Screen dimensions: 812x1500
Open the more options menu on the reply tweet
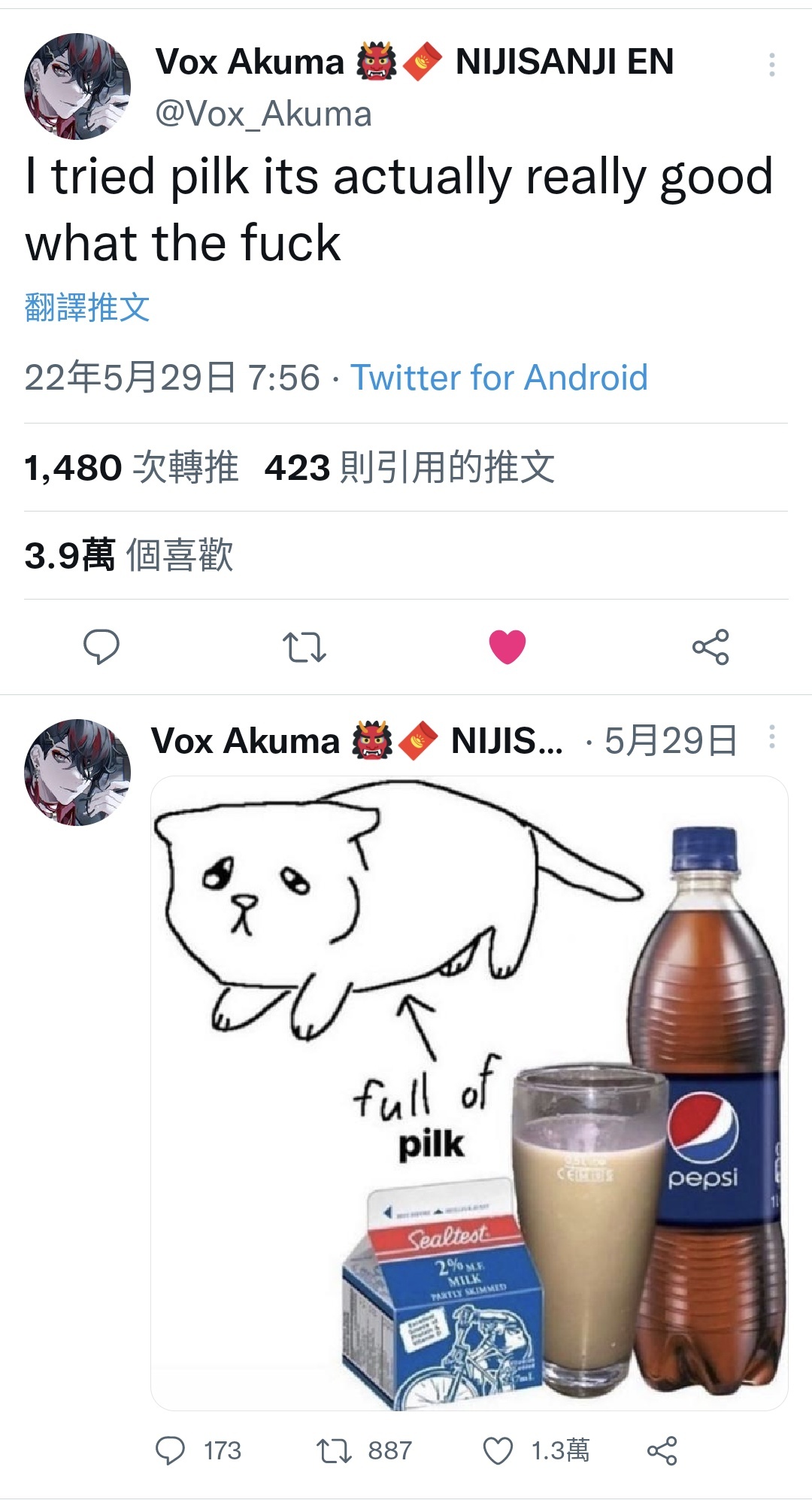[771, 737]
